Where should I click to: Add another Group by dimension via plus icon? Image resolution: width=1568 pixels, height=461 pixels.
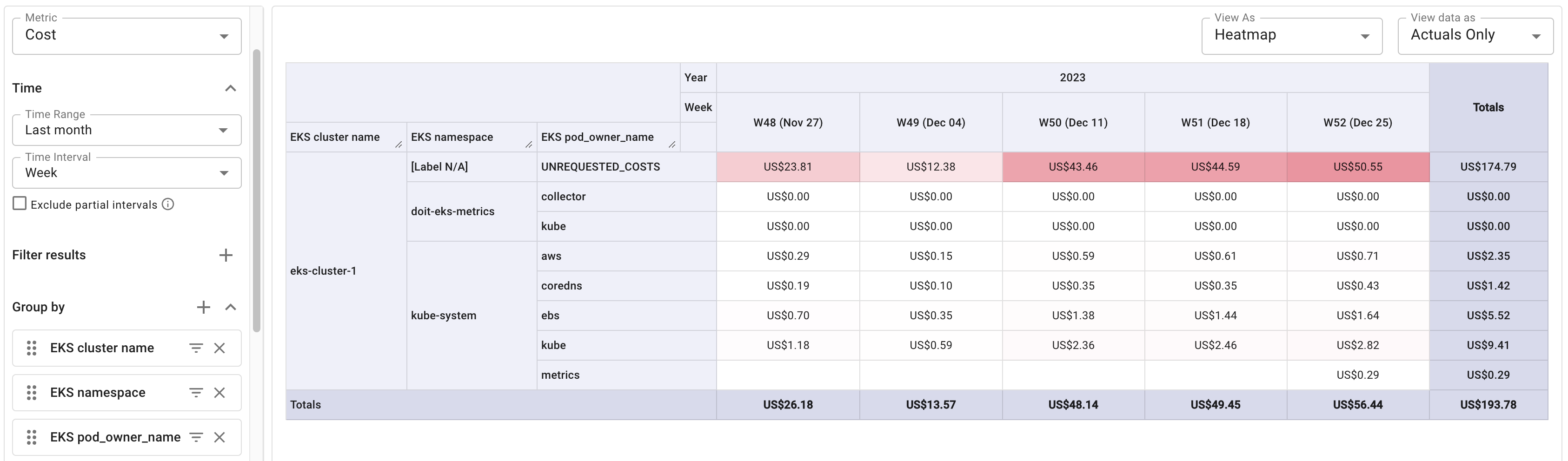(203, 307)
